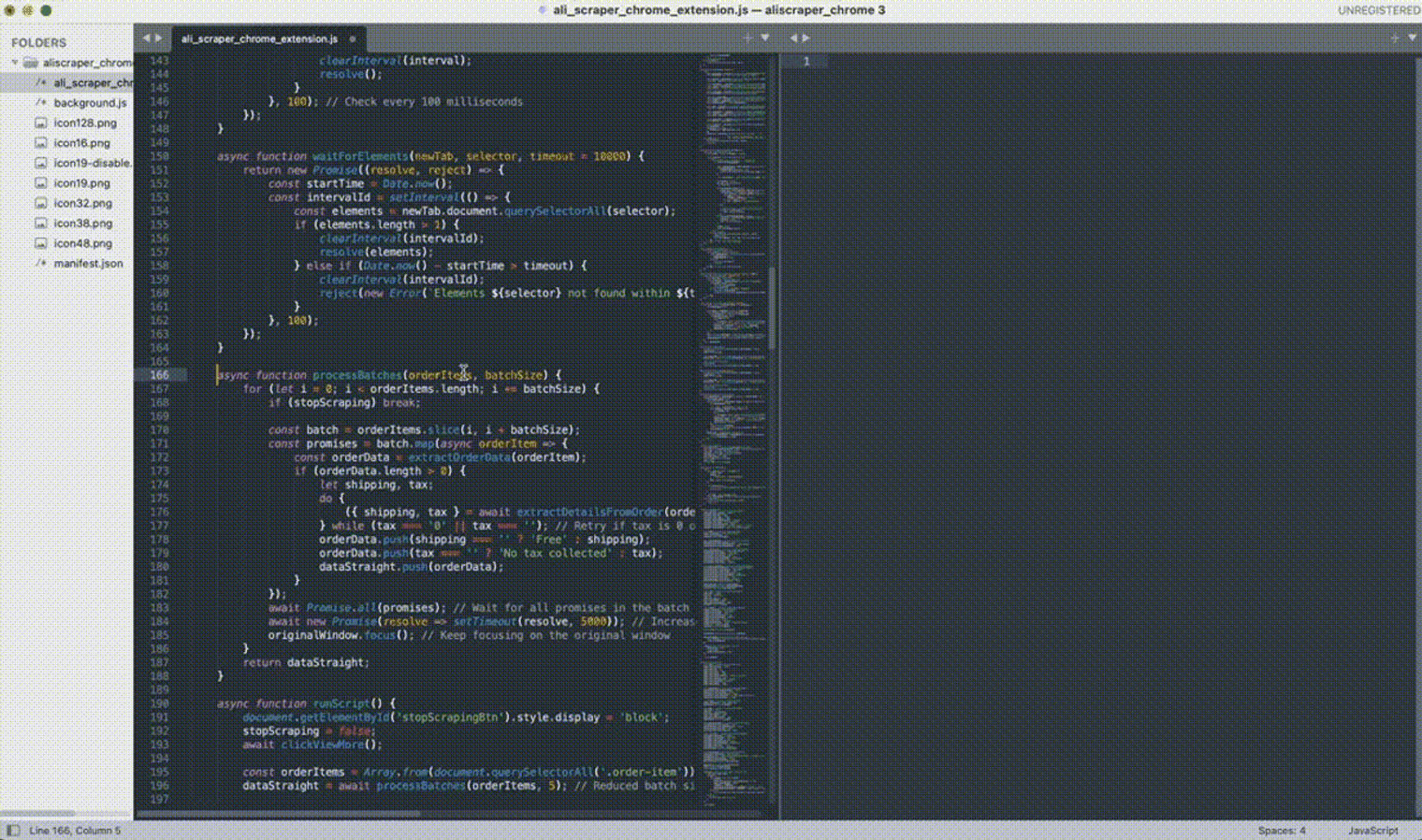Click the runScript function name on line 190
The image size is (1422, 840).
pyautogui.click(x=341, y=703)
